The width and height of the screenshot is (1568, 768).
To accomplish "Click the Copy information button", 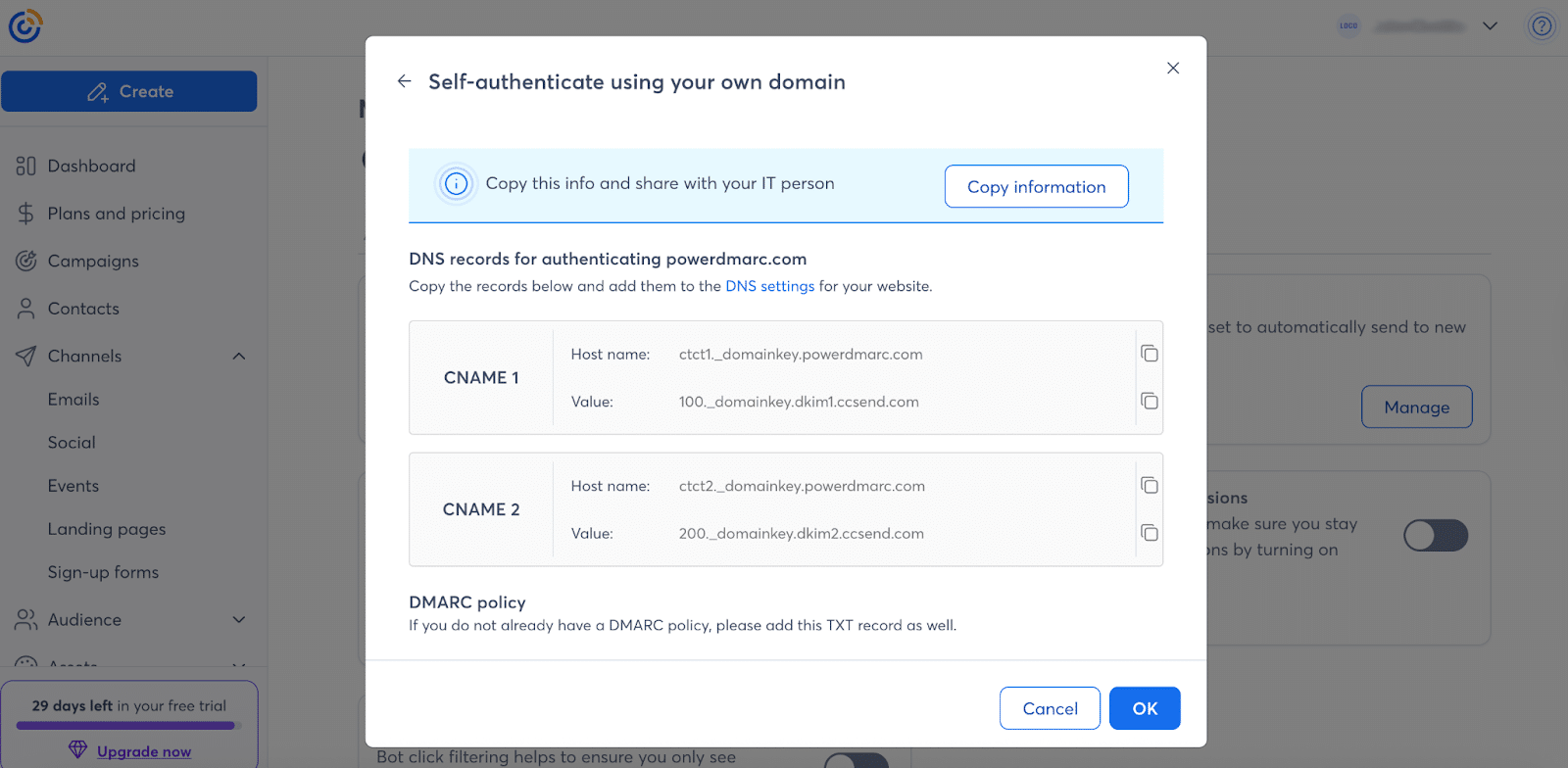I will coord(1036,186).
